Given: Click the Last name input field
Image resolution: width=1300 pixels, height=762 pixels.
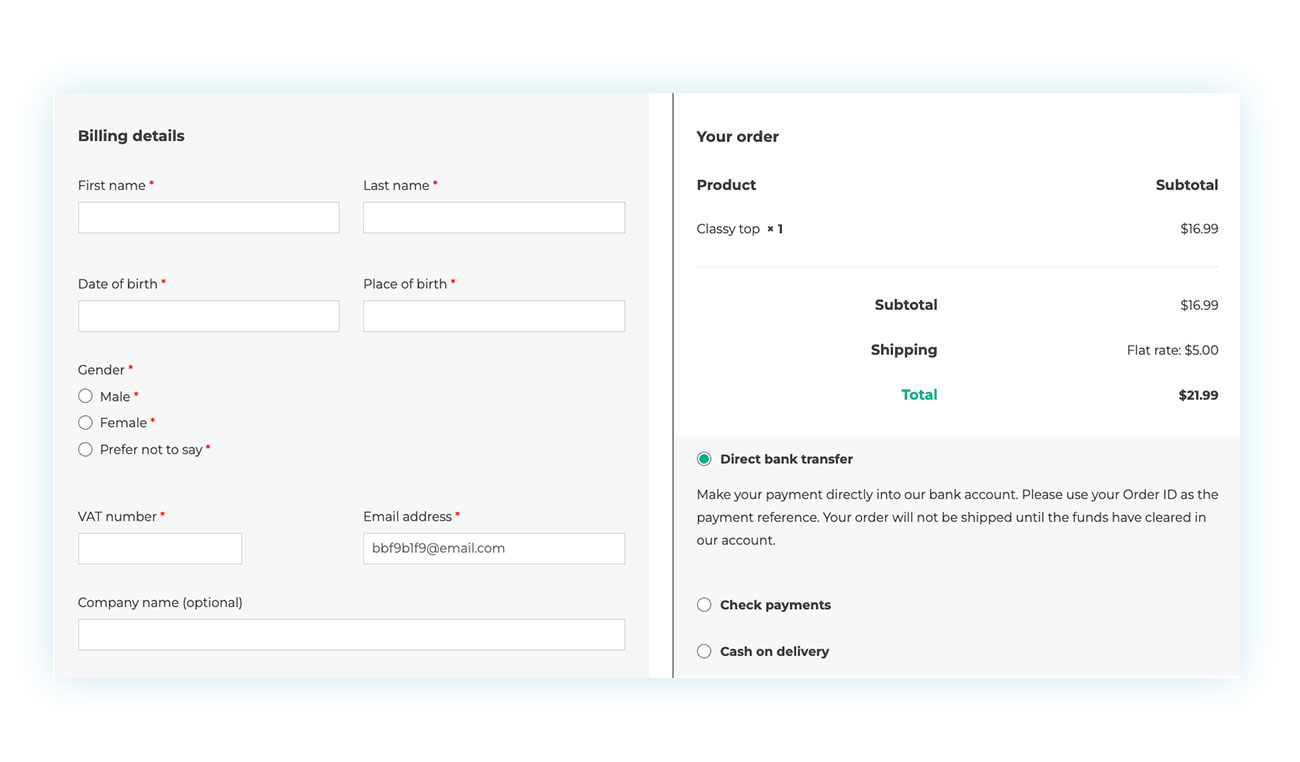Looking at the screenshot, I should click(x=493, y=217).
